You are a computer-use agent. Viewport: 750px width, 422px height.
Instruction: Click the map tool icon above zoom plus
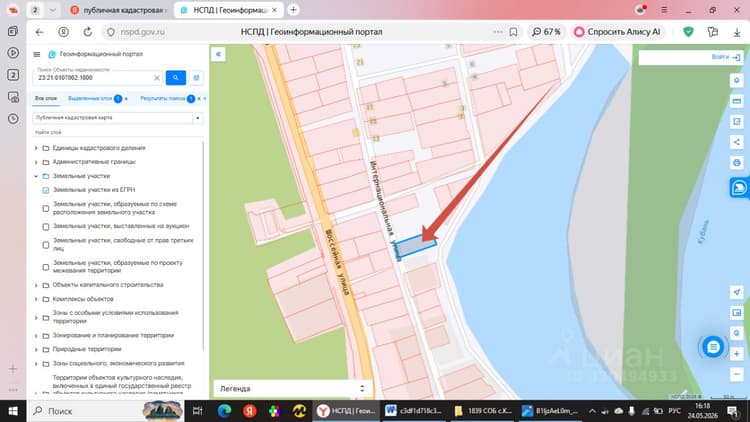(737, 333)
